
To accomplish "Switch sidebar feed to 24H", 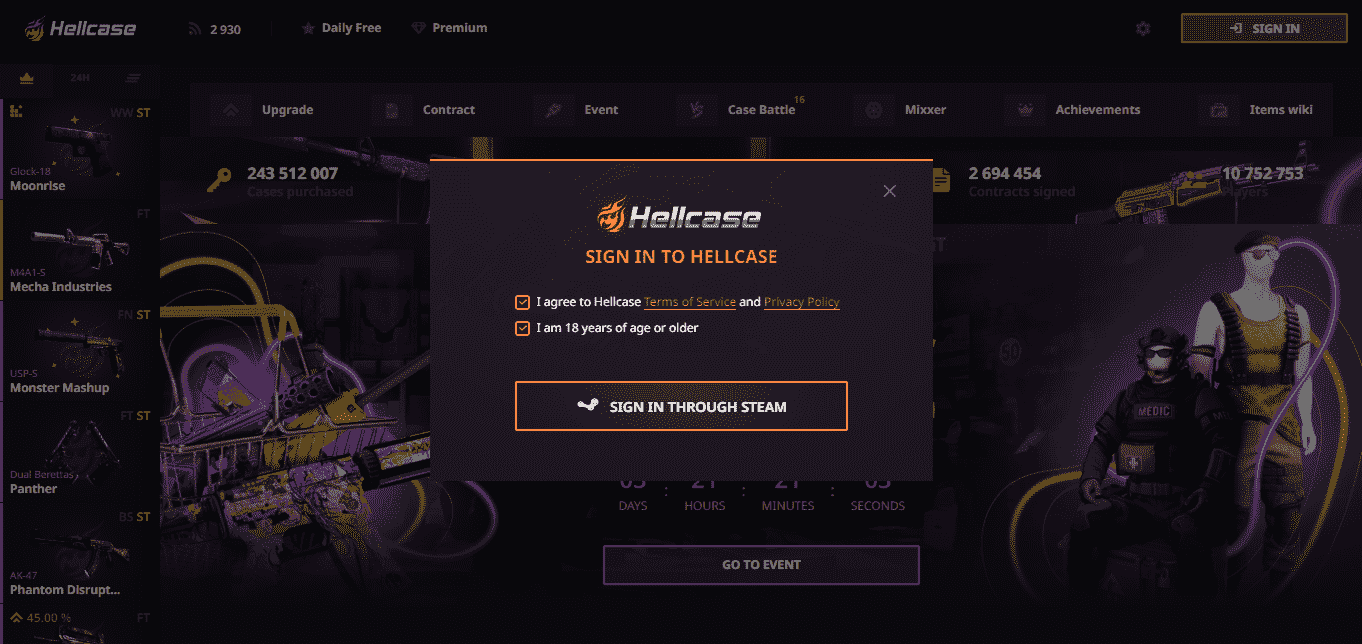I will coord(80,78).
